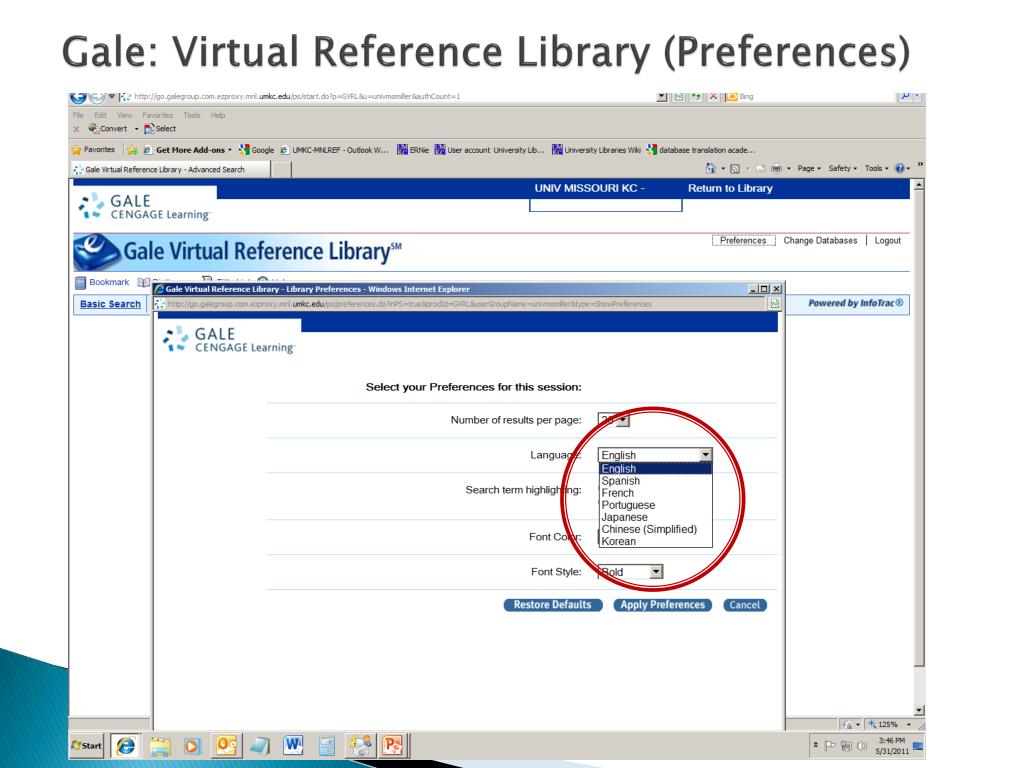Click Get More Add-ons dropdown
The image size is (1024, 768).
(x=187, y=150)
